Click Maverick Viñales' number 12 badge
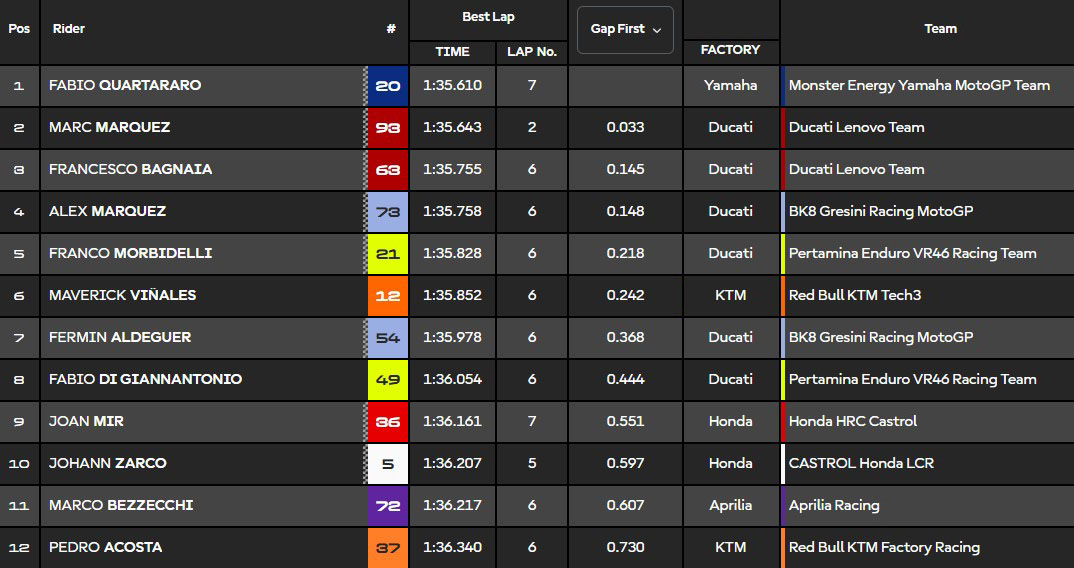Viewport: 1074px width, 568px height. pos(387,296)
